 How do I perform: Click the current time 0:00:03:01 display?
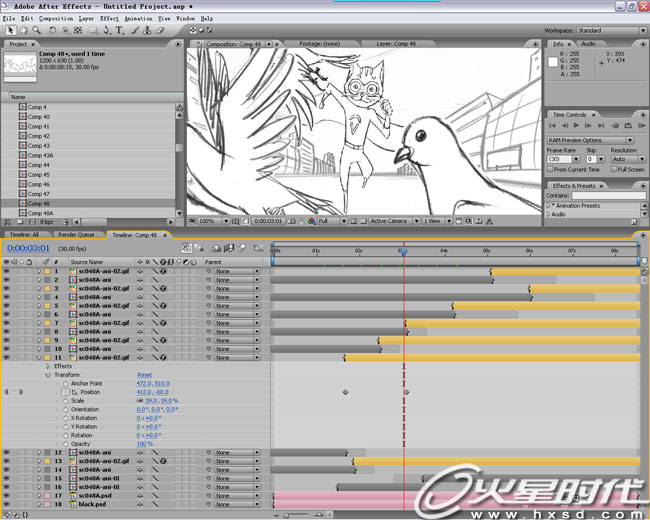click(28, 248)
